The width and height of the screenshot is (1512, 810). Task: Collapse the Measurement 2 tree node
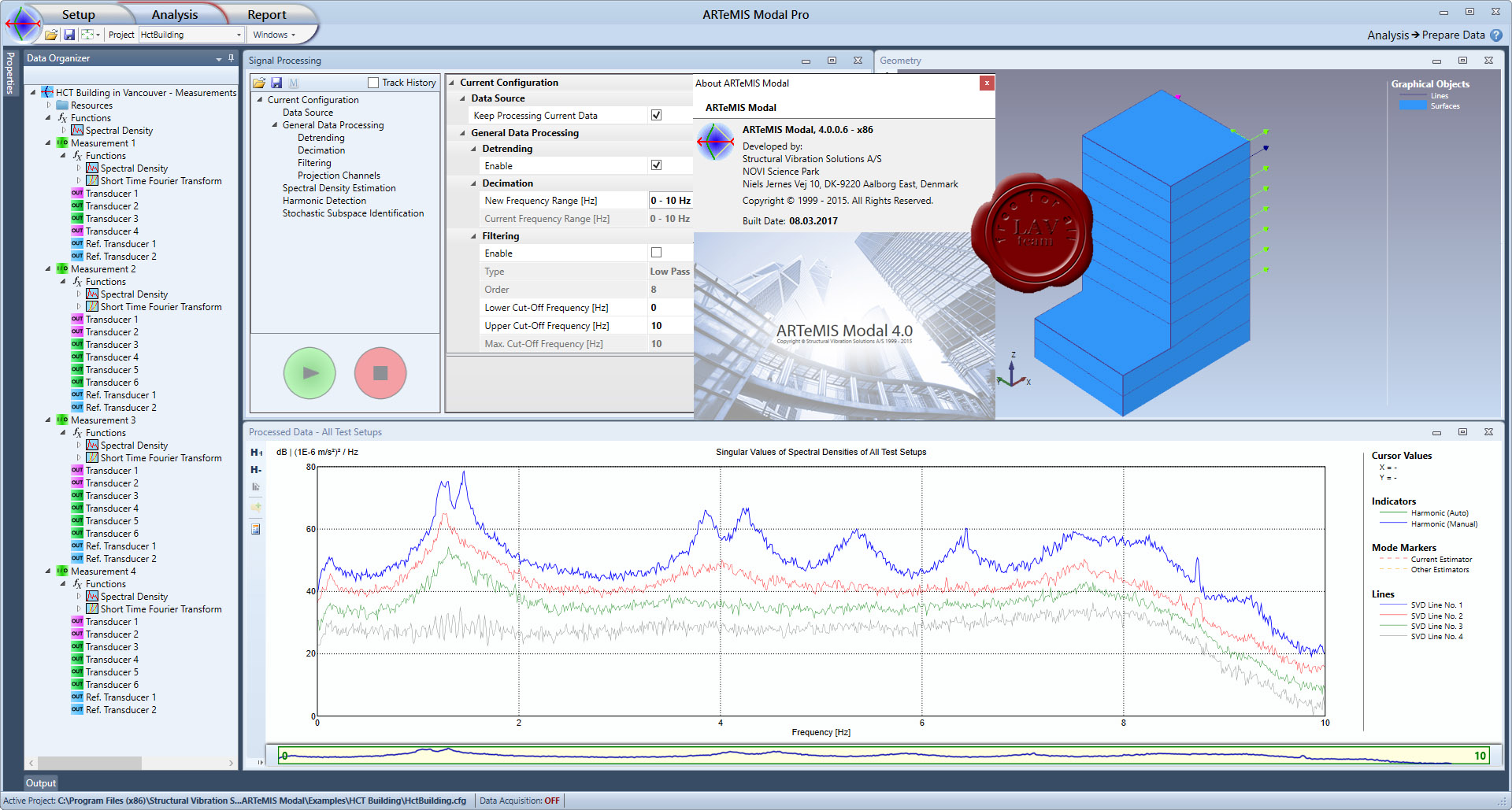[x=48, y=269]
